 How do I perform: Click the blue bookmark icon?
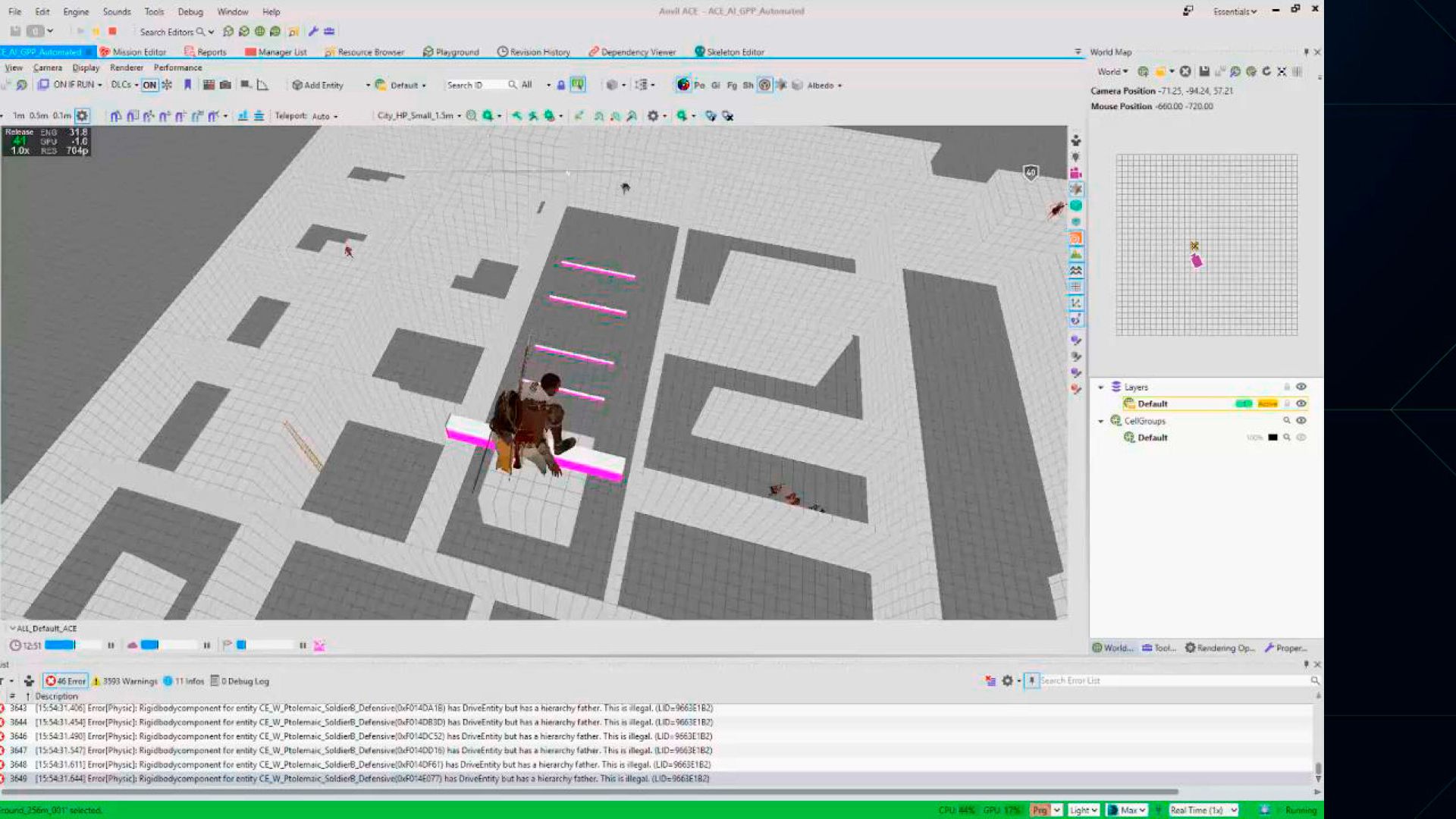tap(187, 85)
